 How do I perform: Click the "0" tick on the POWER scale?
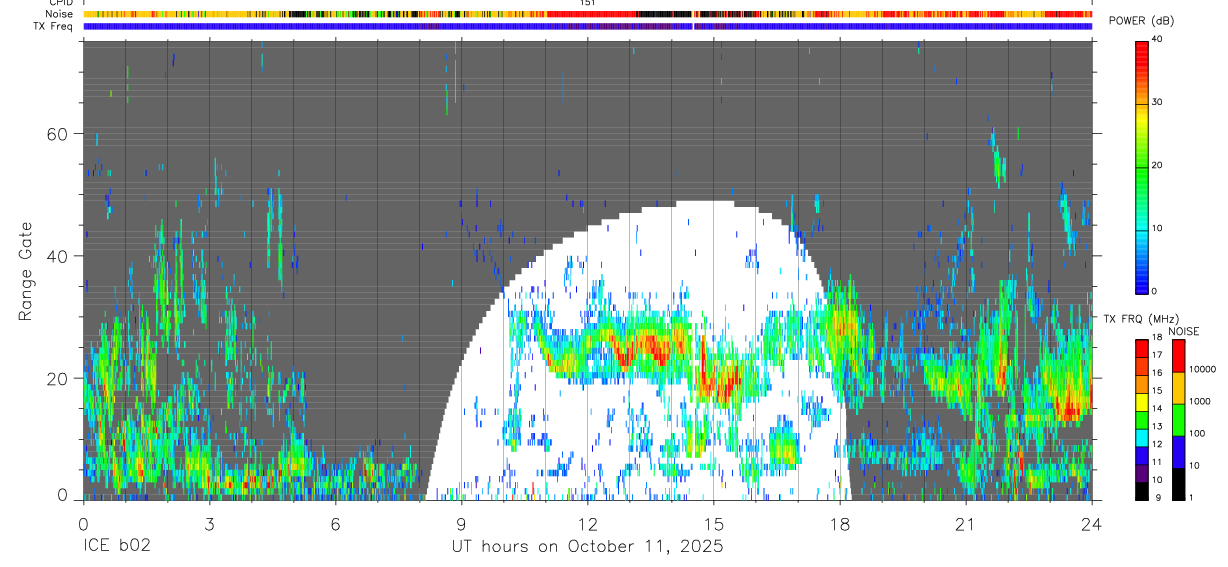click(x=1155, y=291)
